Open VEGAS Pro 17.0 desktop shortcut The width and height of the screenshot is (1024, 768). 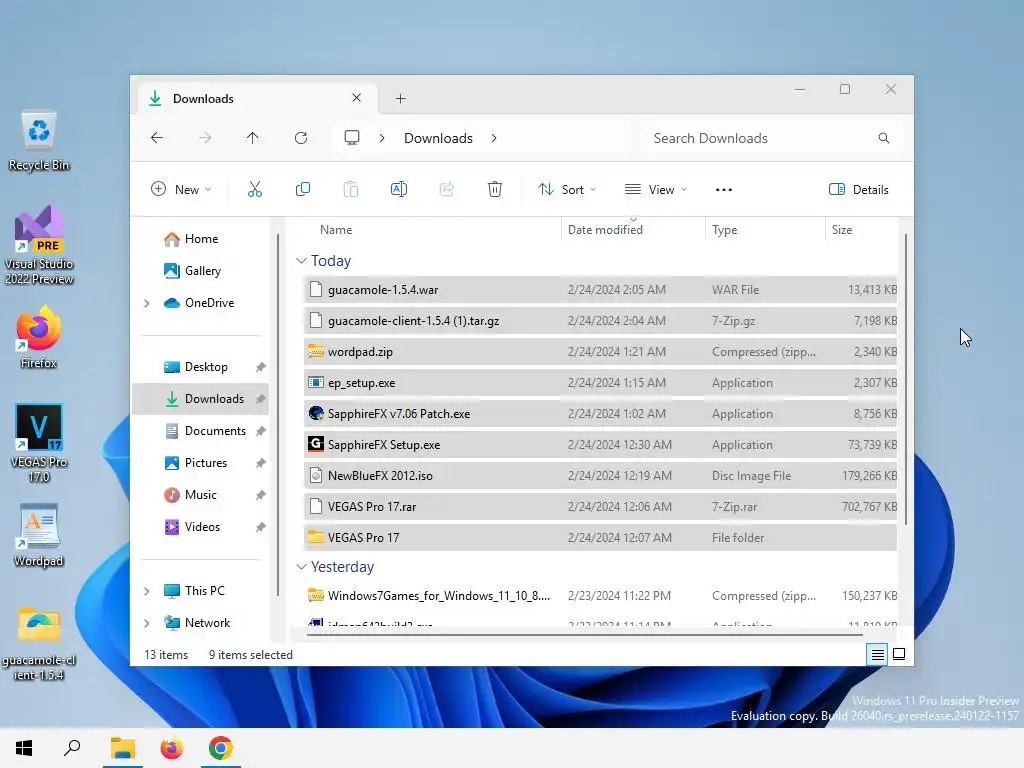point(39,443)
